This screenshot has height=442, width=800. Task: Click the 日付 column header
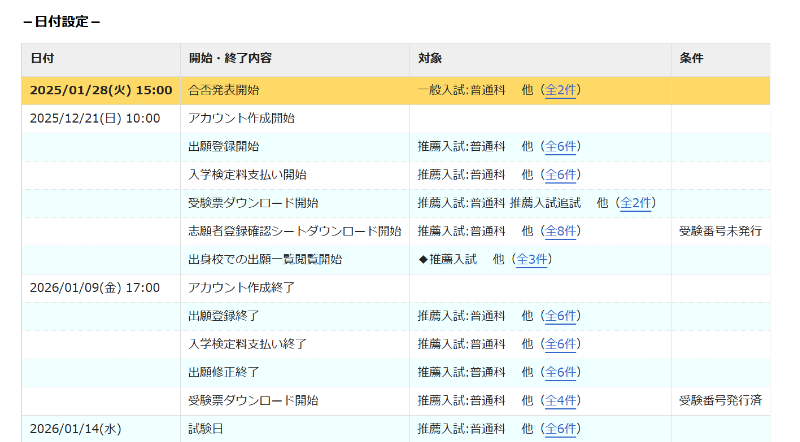(x=42, y=58)
